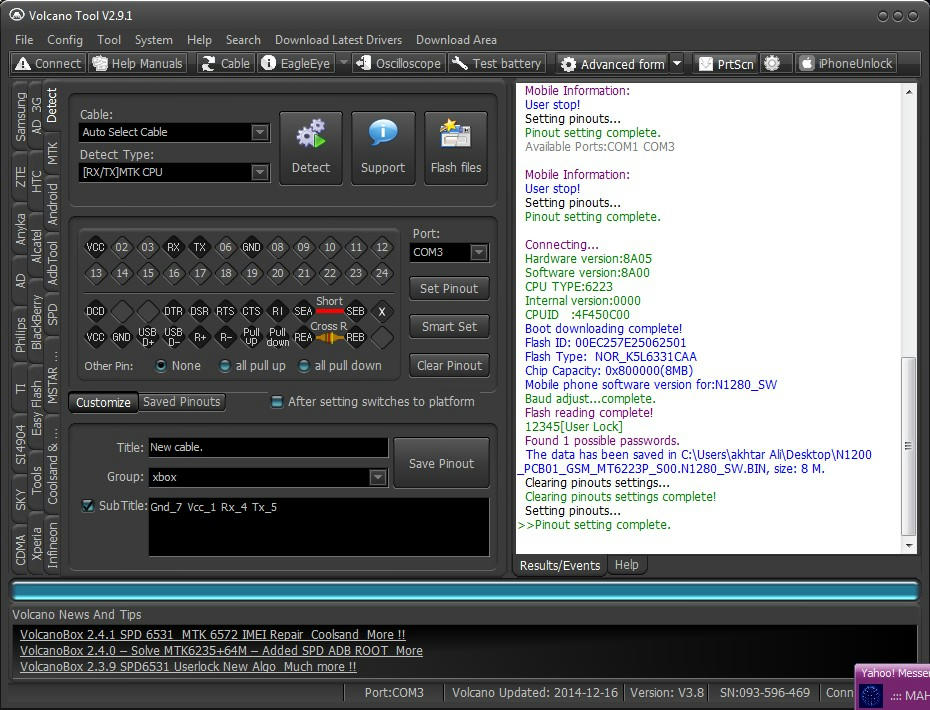Open the Tool menu

point(109,40)
